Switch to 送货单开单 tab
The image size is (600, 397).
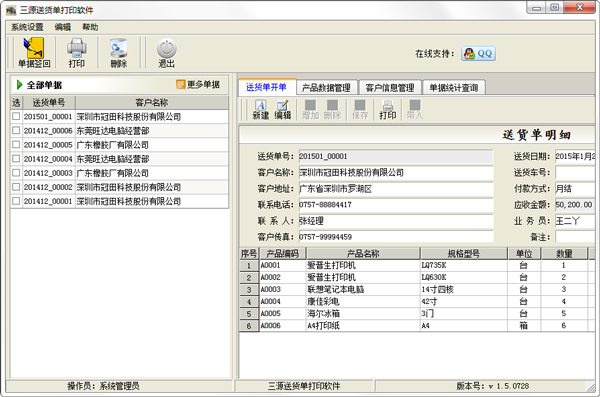(266, 87)
